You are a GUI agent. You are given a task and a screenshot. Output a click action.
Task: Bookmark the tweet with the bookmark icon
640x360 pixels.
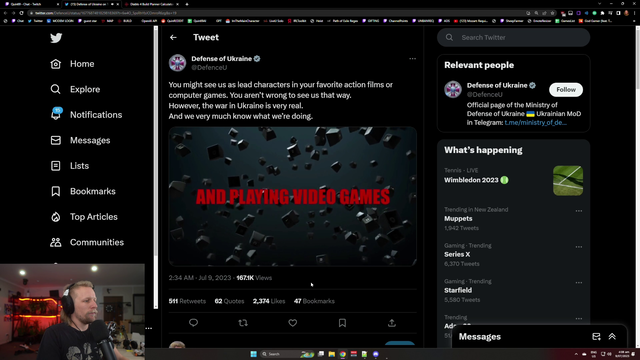342,323
